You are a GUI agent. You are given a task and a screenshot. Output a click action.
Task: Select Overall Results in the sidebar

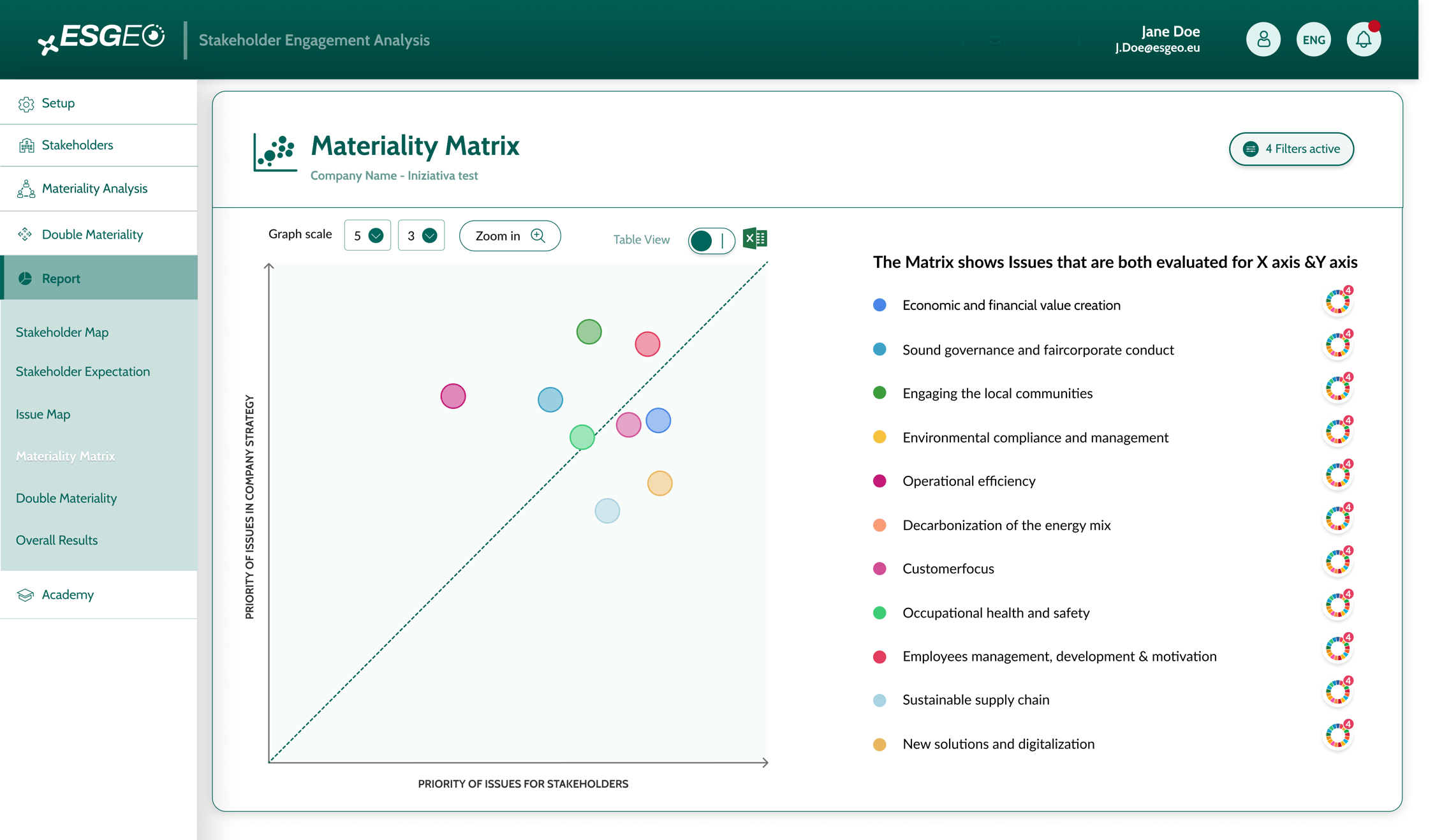(57, 540)
